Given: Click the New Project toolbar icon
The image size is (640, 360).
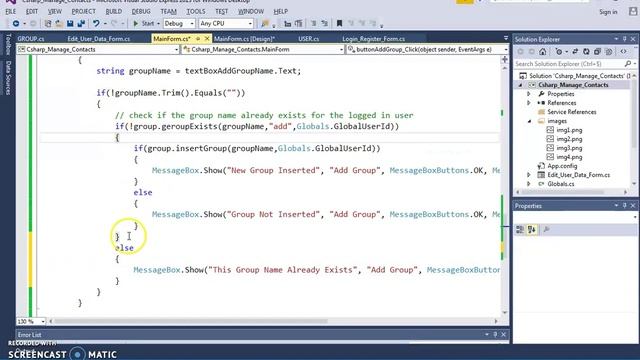Looking at the screenshot, I should pyautogui.click(x=48, y=24).
